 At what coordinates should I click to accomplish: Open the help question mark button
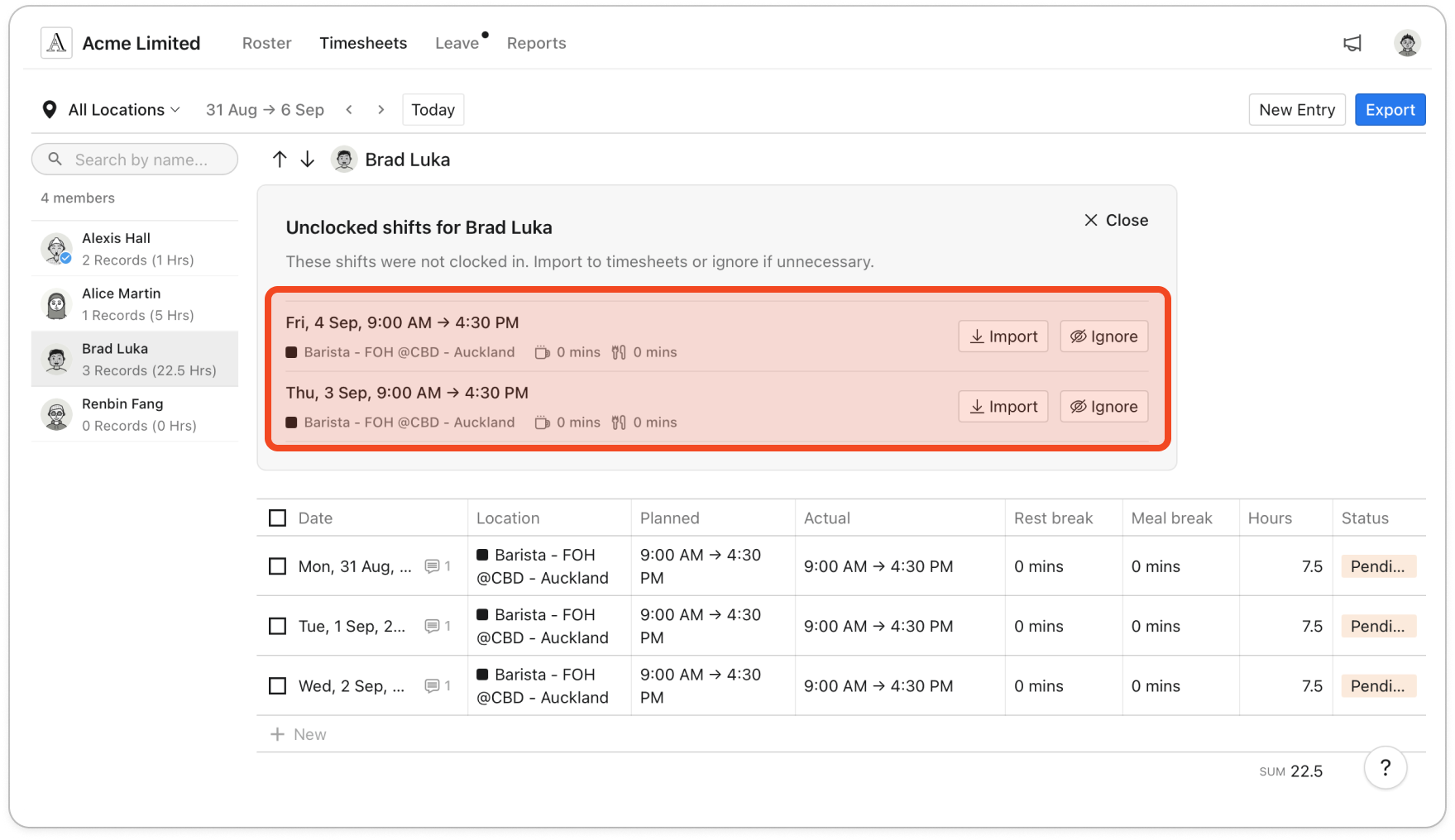click(1386, 768)
